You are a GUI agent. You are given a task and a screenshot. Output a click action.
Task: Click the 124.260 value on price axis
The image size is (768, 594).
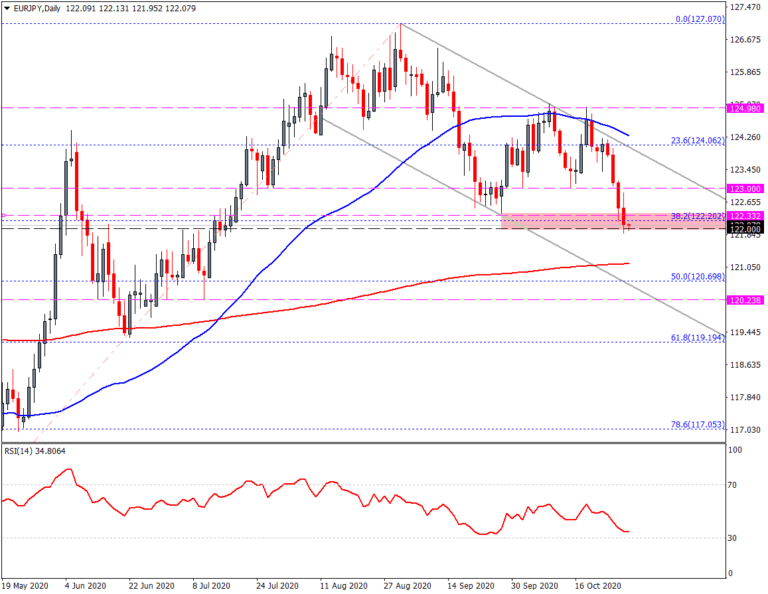(745, 137)
